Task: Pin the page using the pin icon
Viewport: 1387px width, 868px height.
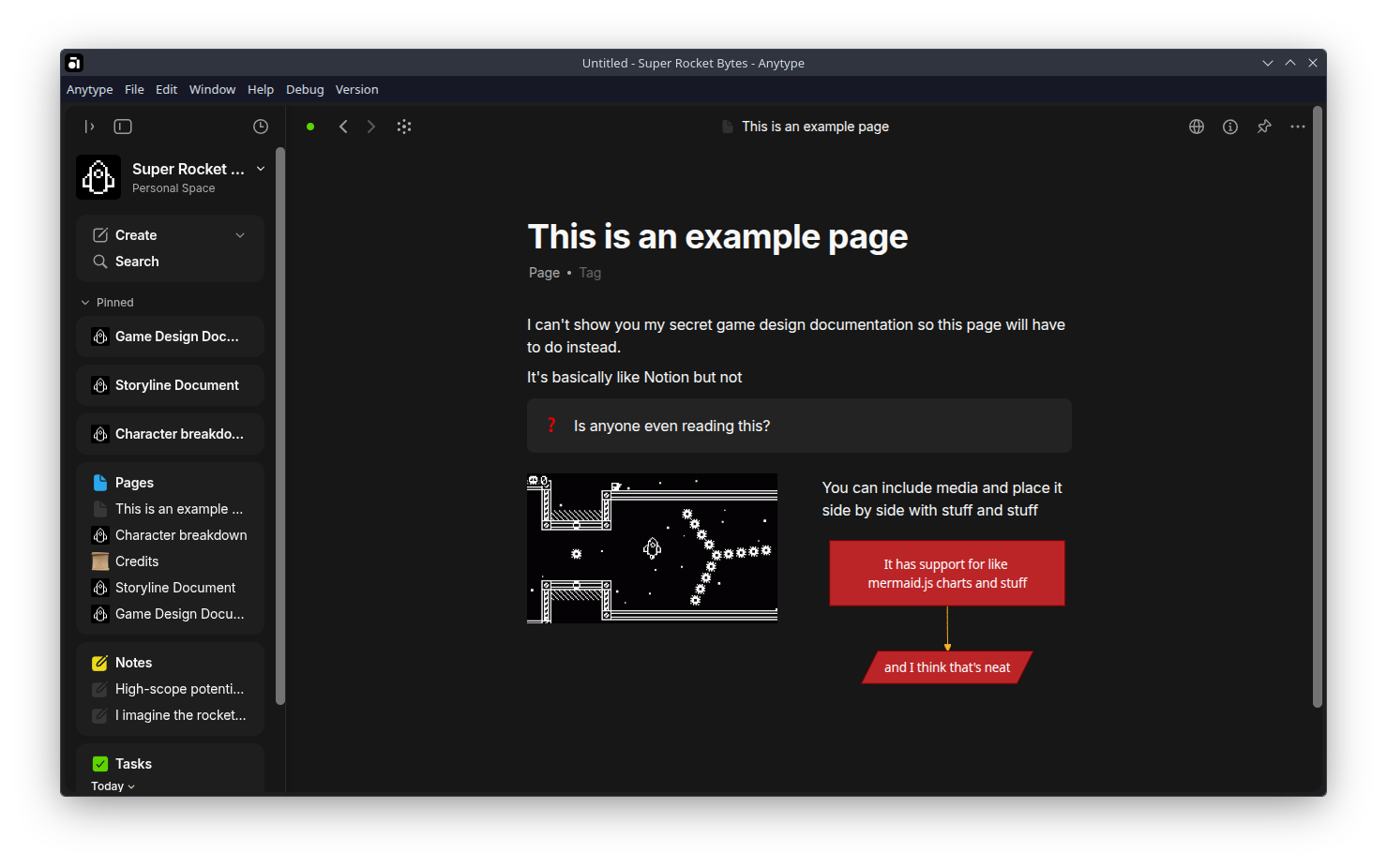Action: click(1263, 126)
